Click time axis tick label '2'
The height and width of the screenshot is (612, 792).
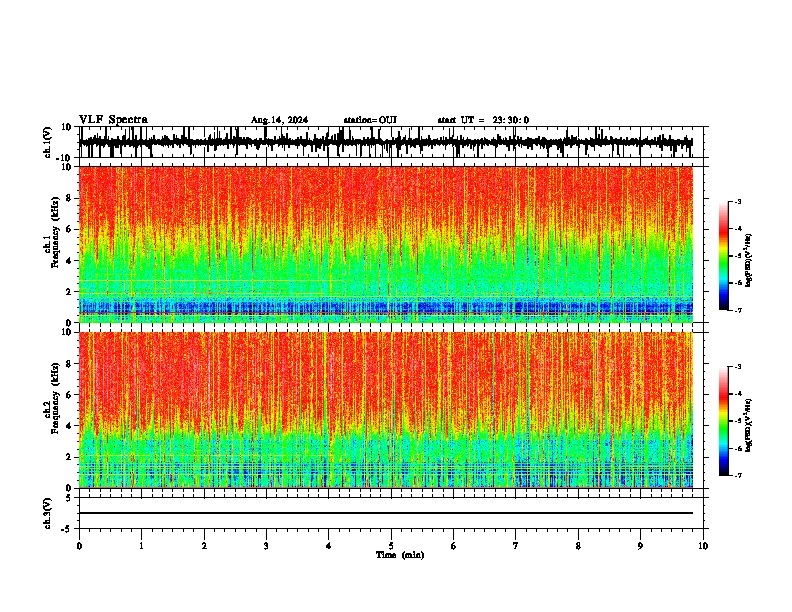pyautogui.click(x=204, y=546)
